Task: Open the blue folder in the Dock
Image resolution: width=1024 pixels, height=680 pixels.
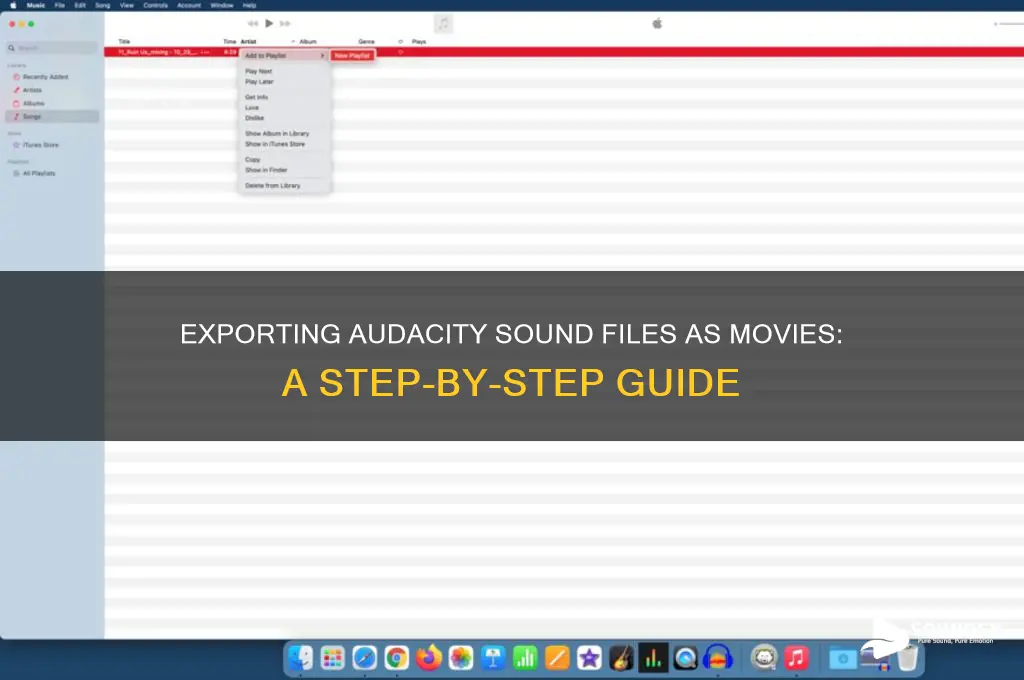Action: click(842, 658)
